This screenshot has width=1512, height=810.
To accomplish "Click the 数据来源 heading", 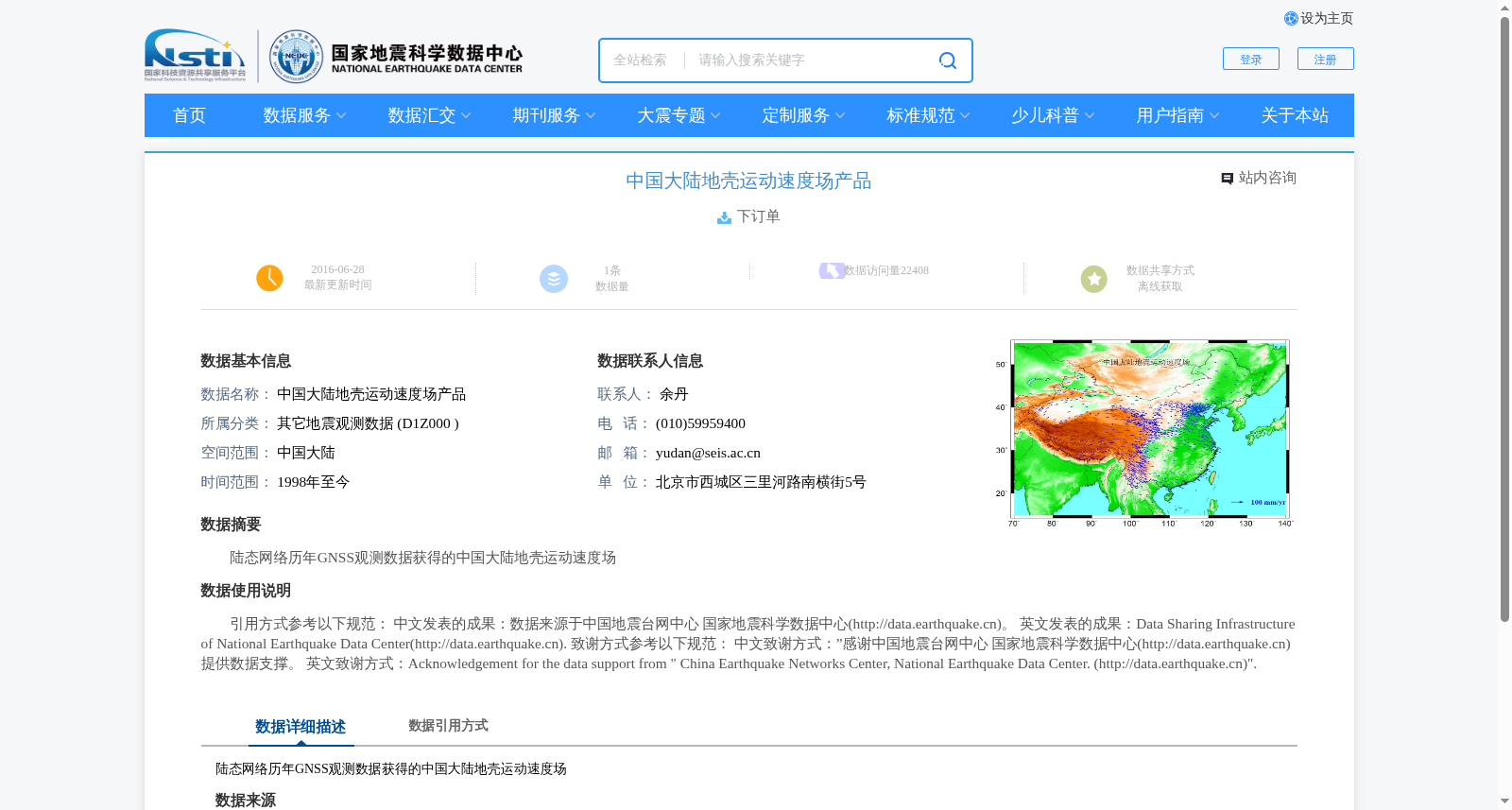I will coord(246,801).
